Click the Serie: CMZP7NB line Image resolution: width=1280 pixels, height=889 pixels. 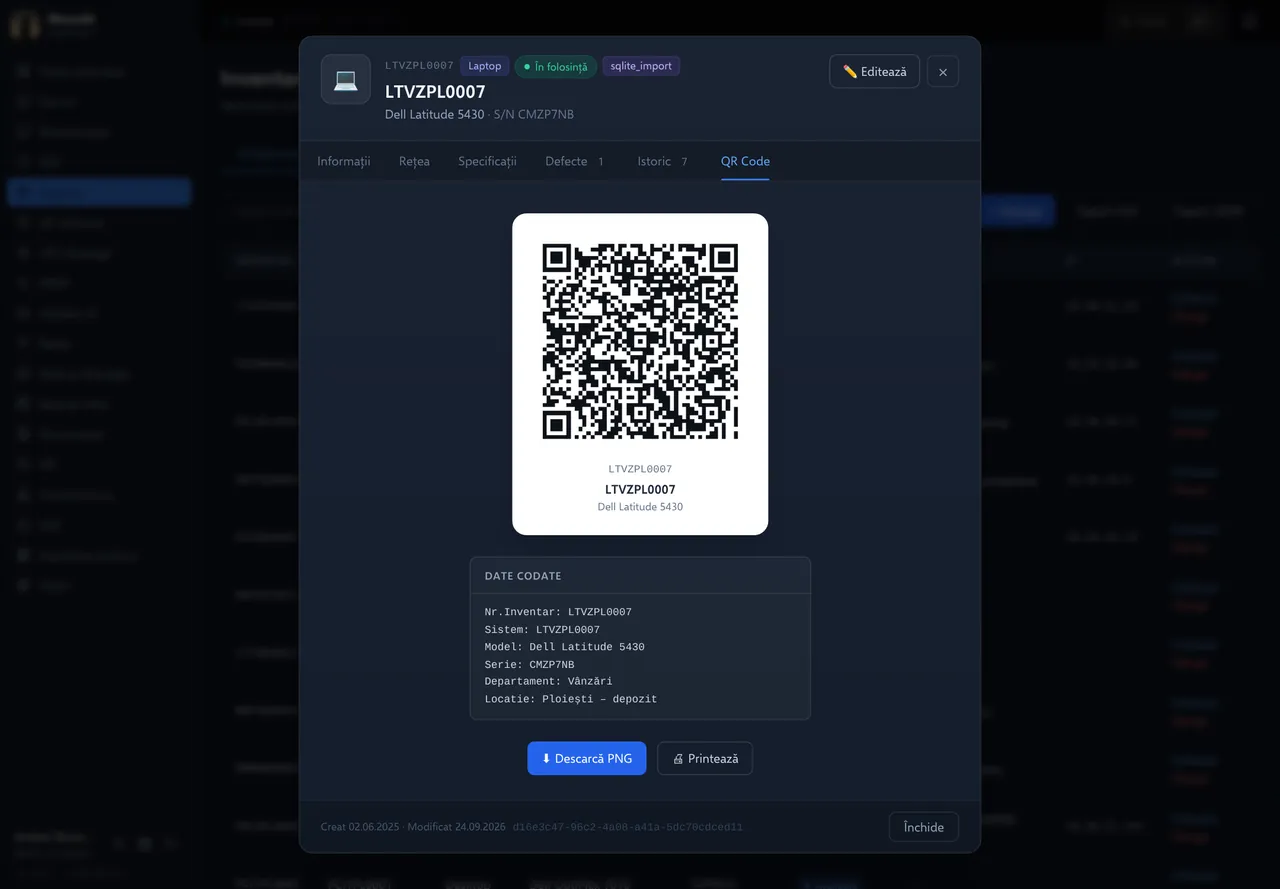pyautogui.click(x=530, y=664)
